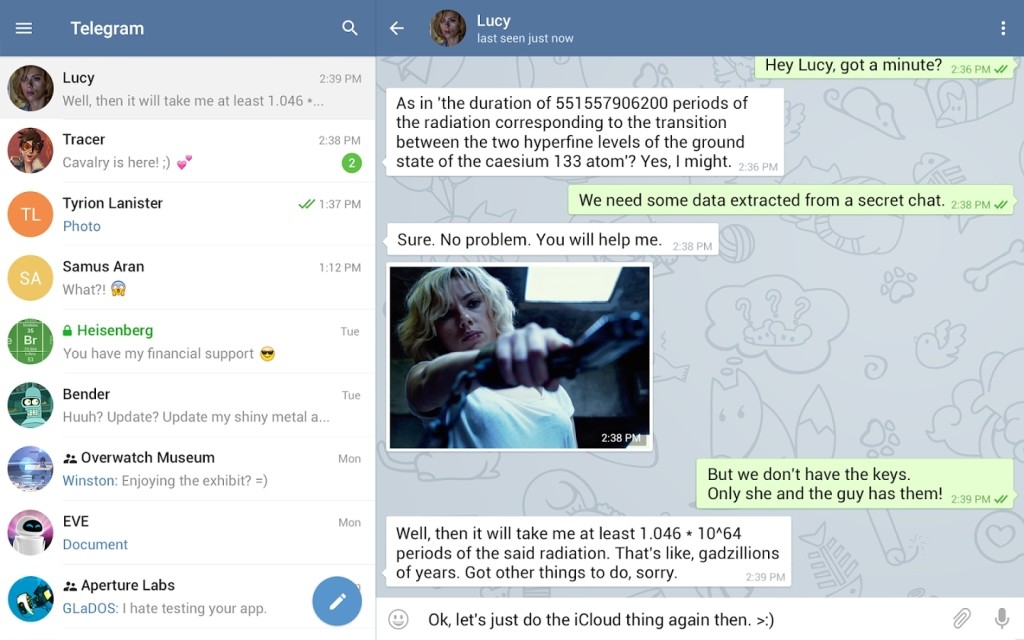Select message about 1.046 * 10^64 periods
Viewport: 1024px width, 640px height.
(x=588, y=552)
